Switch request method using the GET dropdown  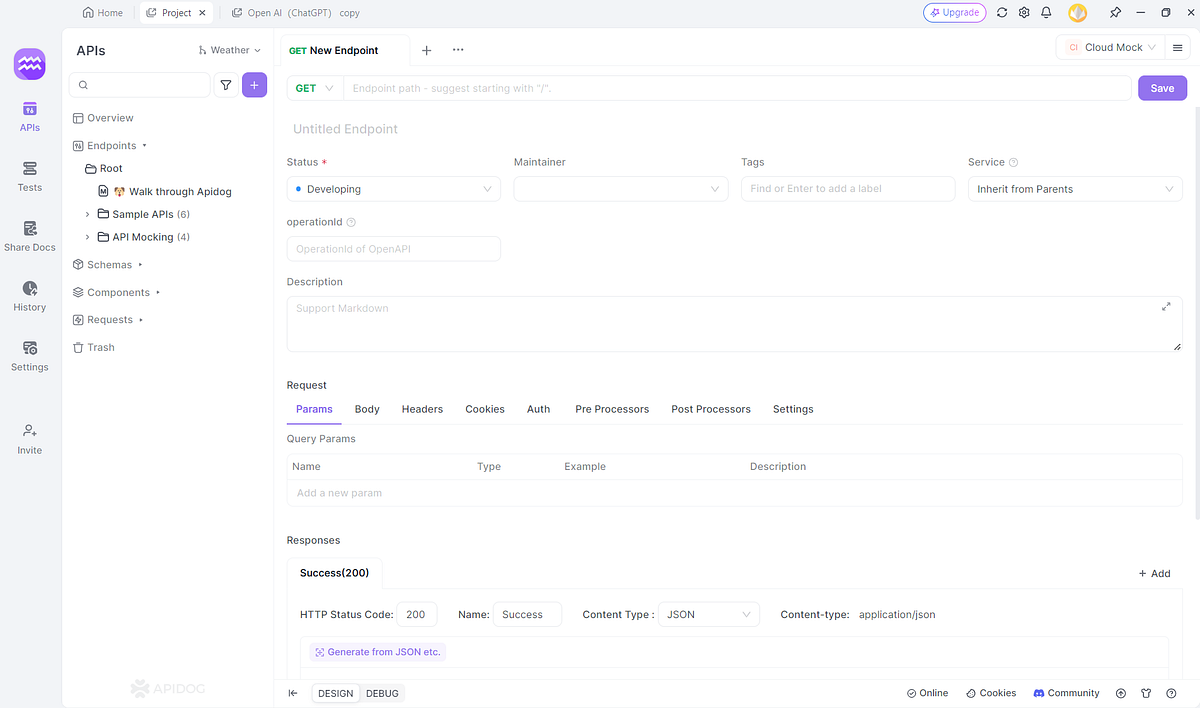pyautogui.click(x=313, y=88)
